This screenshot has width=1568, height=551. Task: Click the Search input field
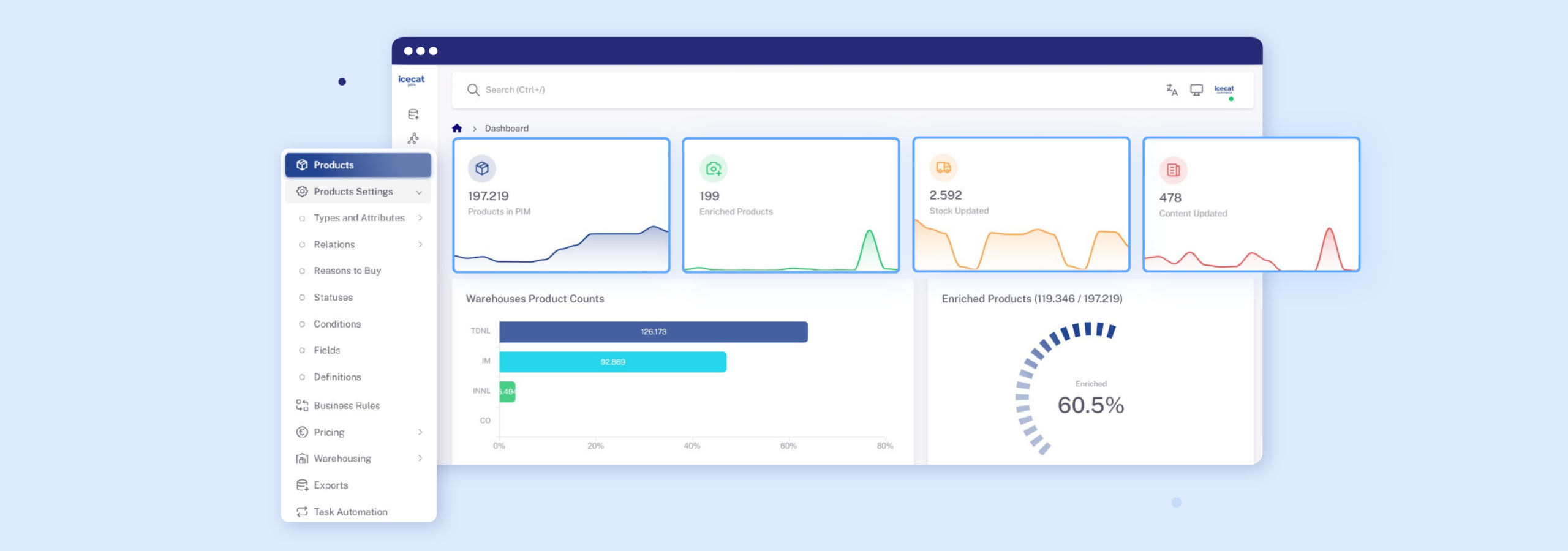pyautogui.click(x=796, y=90)
